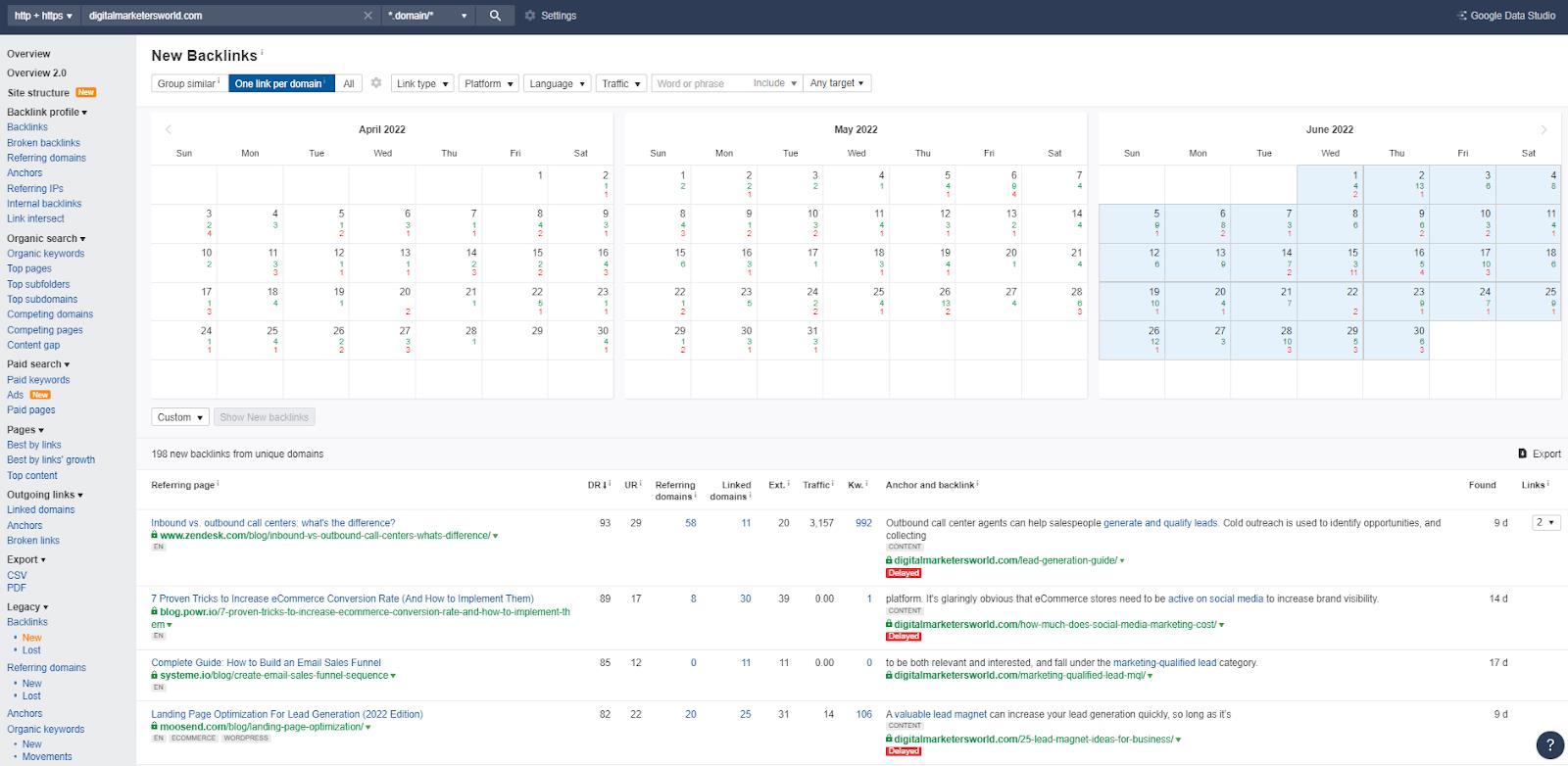Open Competing domains in sidebar
This screenshot has height=766, width=1568.
pos(50,314)
